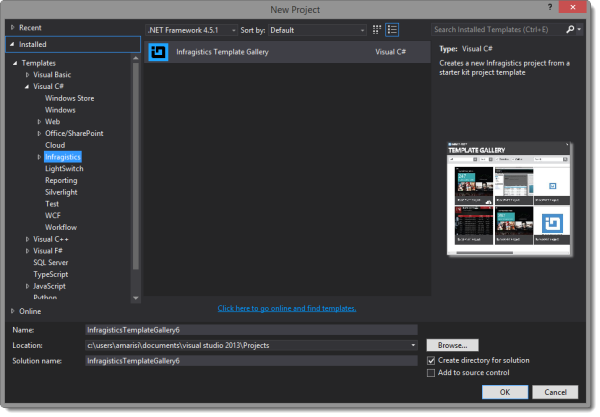The image size is (600, 417).
Task: Click the project Name input field
Action: click(250, 329)
